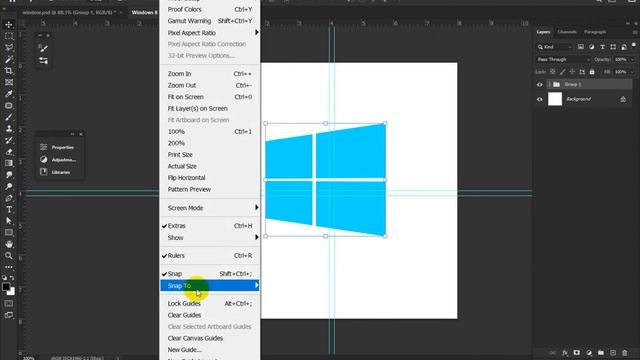640x360 pixels.
Task: Open layer Kind filter dropdown
Action: 554,47
